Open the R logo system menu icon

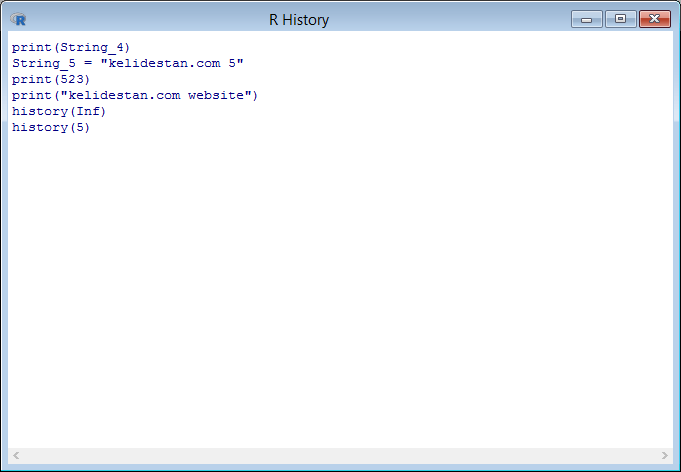(18, 19)
